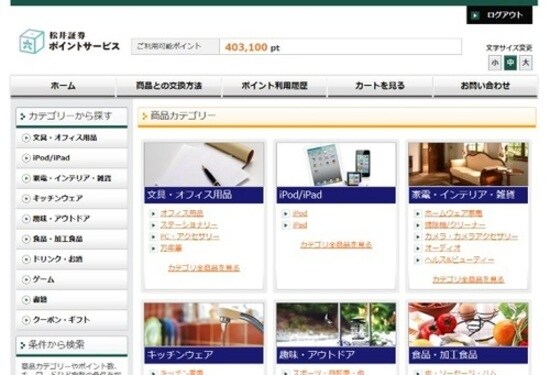Click the 文具・オフィス用品 blue title bar
Screen dimensions: 550x375
[204, 195]
